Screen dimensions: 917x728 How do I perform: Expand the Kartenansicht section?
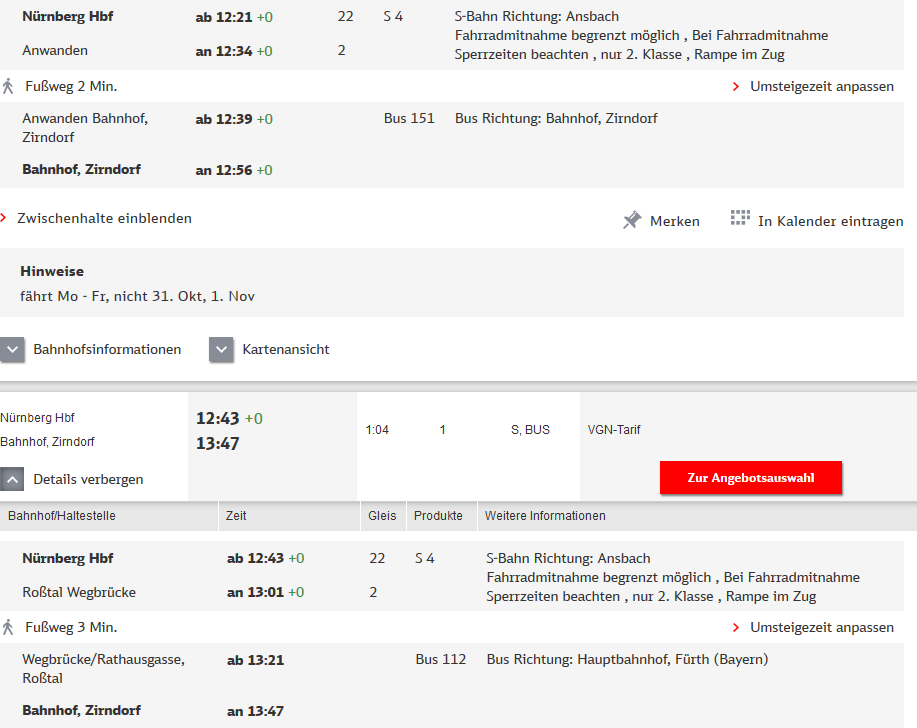pos(221,350)
